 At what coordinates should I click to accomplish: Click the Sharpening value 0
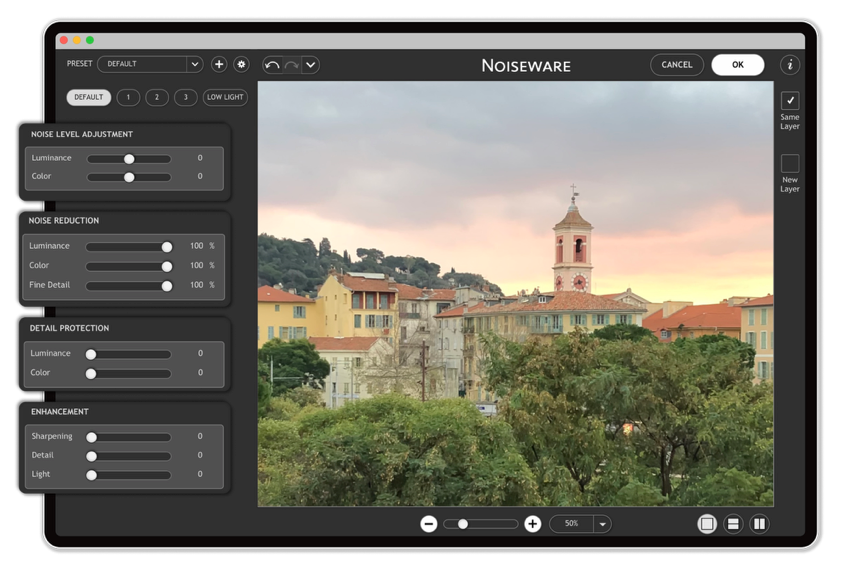point(200,436)
